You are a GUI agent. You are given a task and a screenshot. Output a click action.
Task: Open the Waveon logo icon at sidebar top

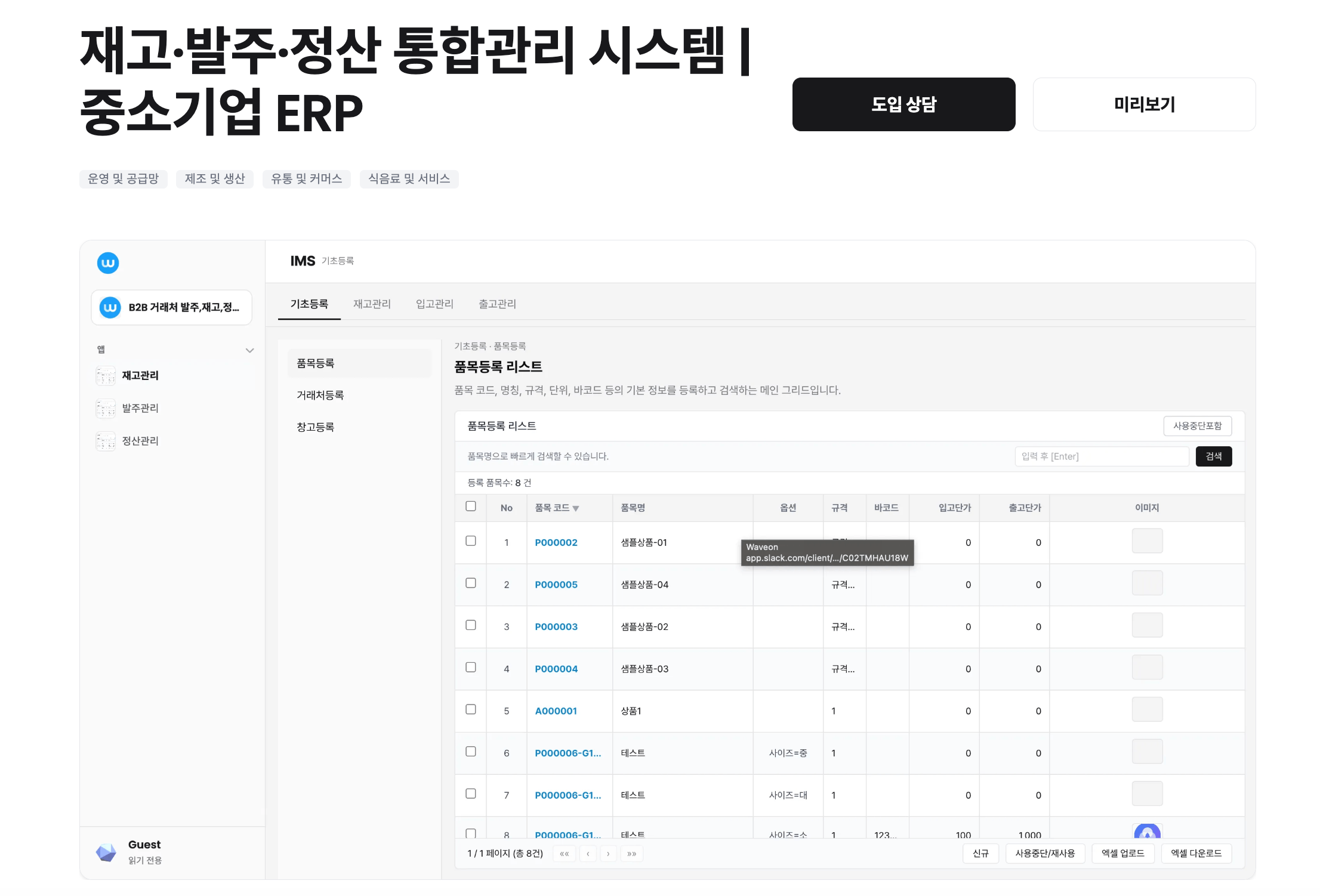(x=108, y=263)
